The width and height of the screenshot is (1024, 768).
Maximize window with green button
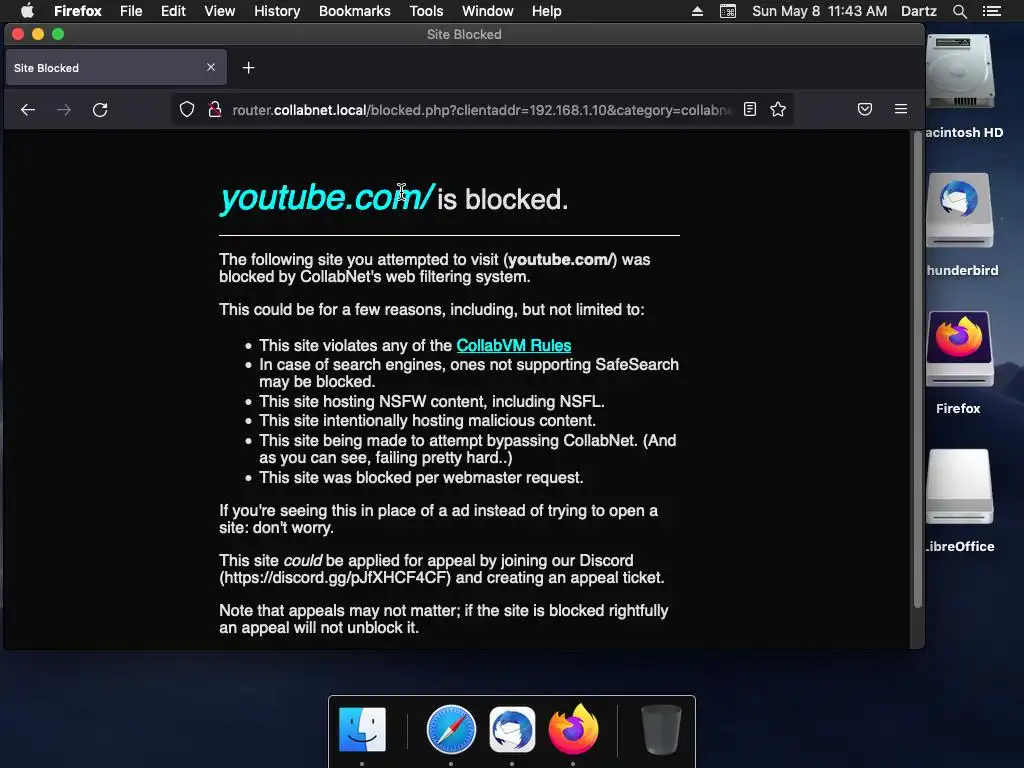58,35
